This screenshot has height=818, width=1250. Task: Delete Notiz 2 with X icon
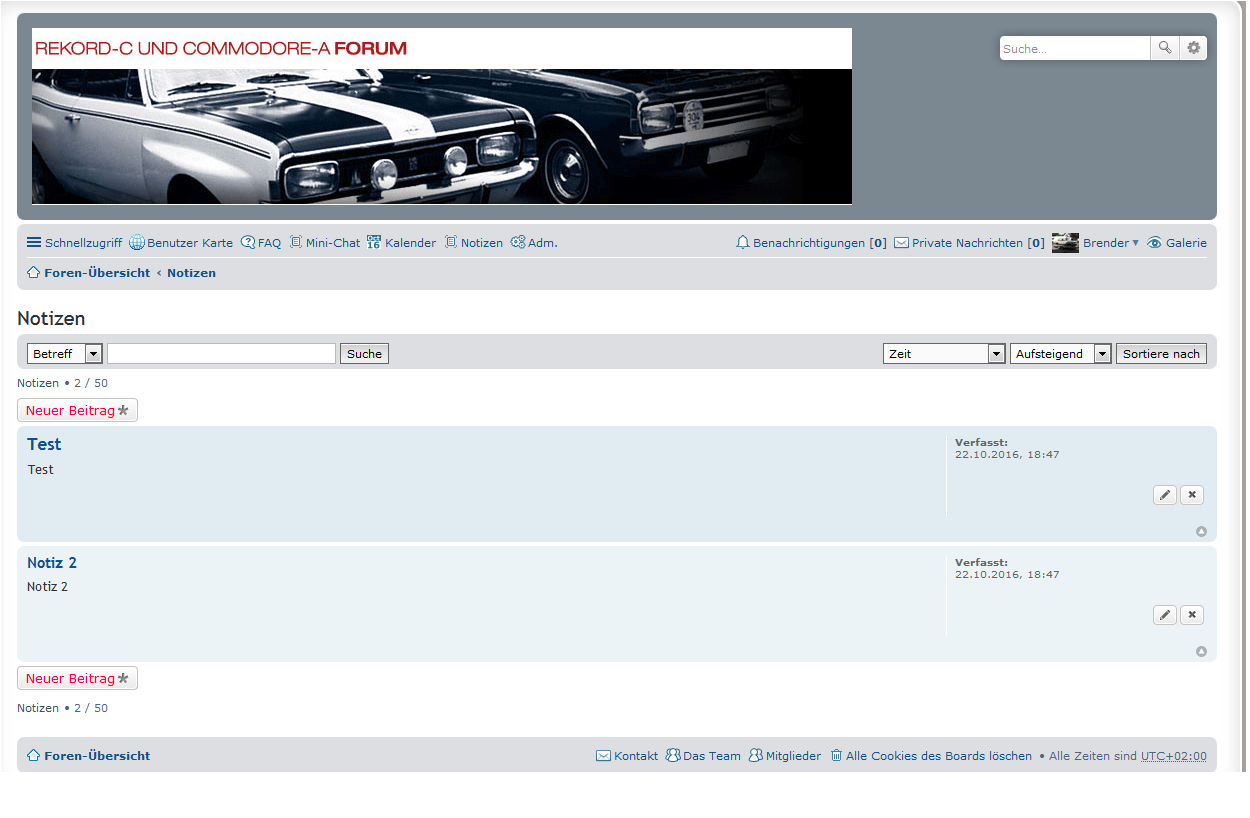coord(1192,615)
